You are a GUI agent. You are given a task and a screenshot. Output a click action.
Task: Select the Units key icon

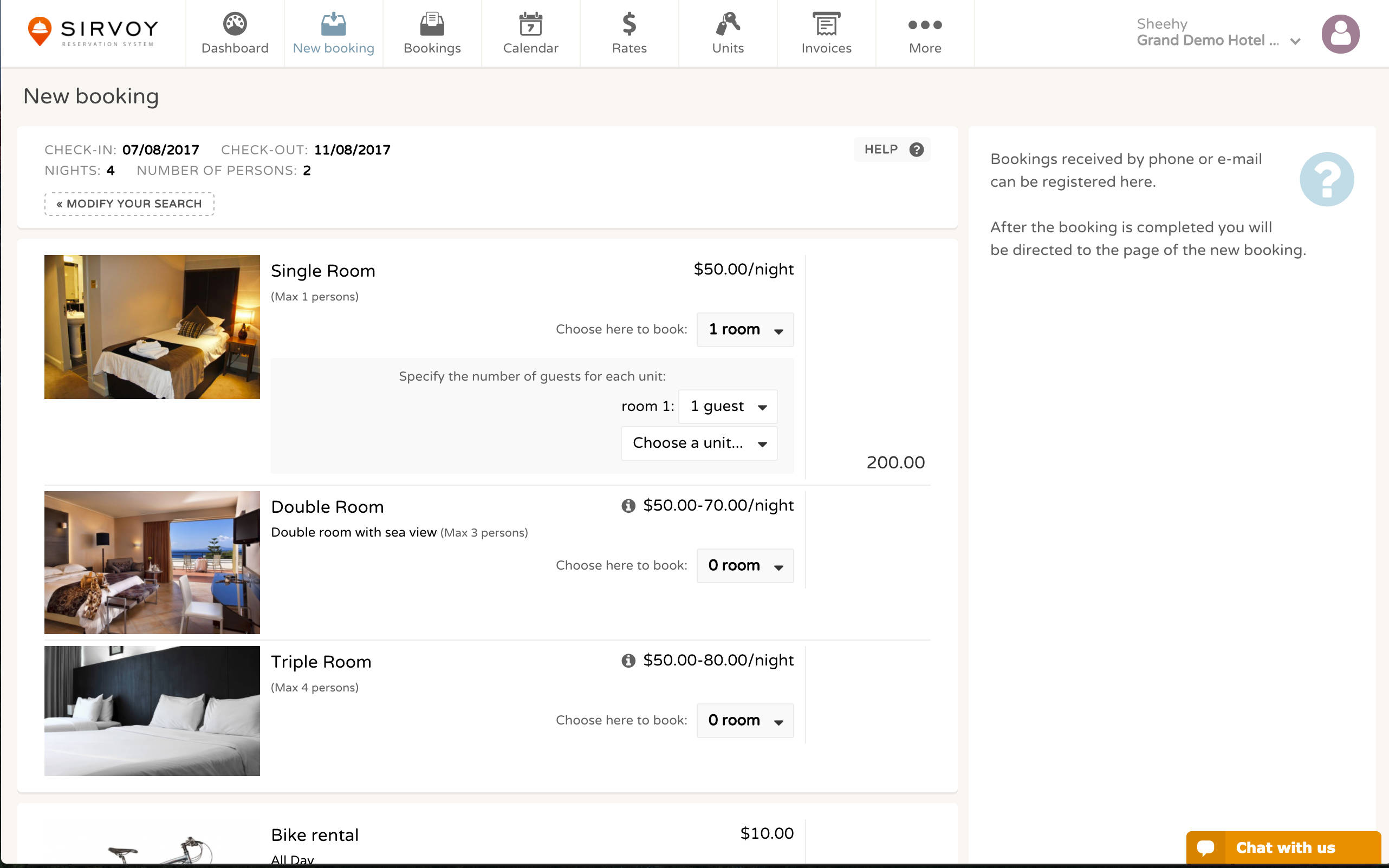(727, 24)
